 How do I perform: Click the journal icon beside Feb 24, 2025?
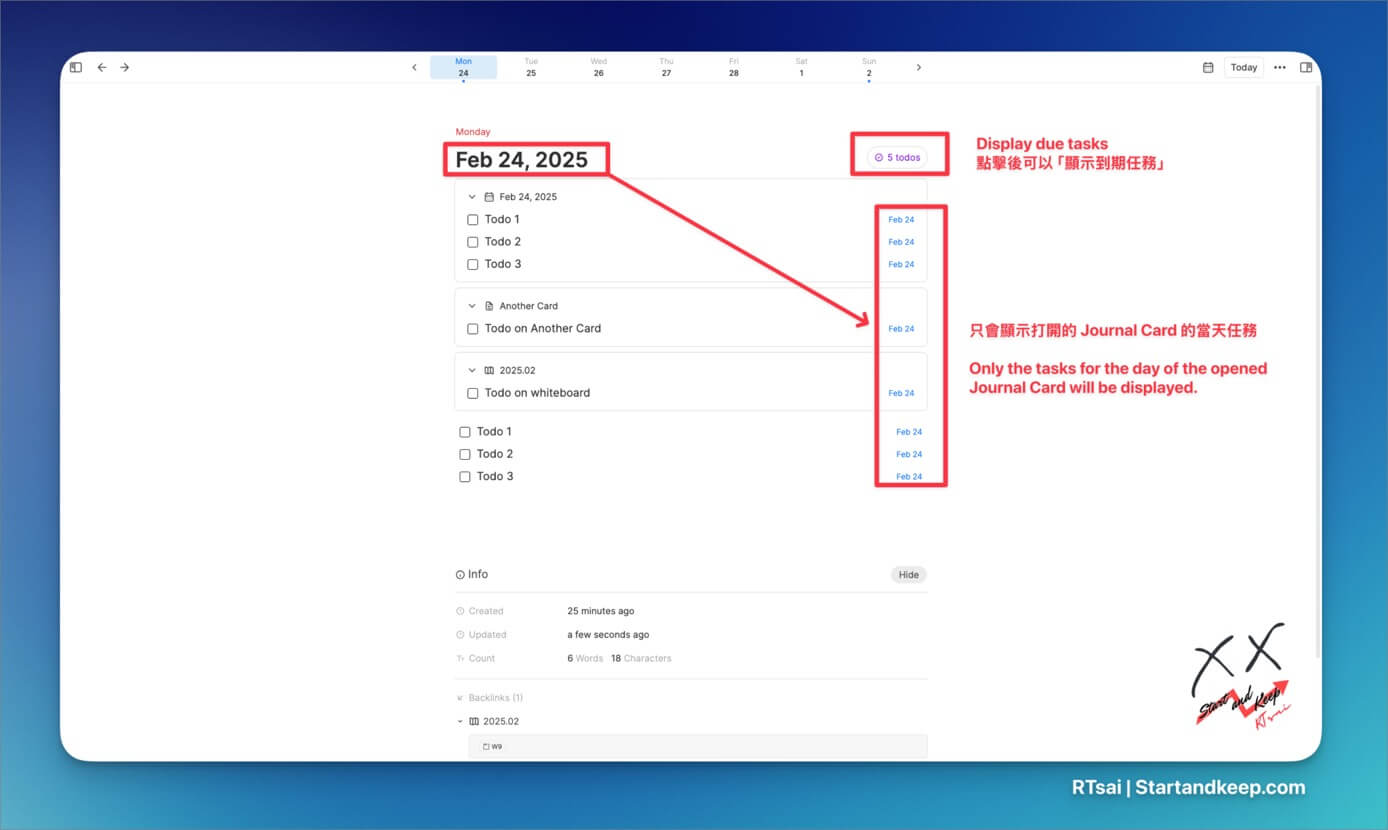(x=489, y=196)
